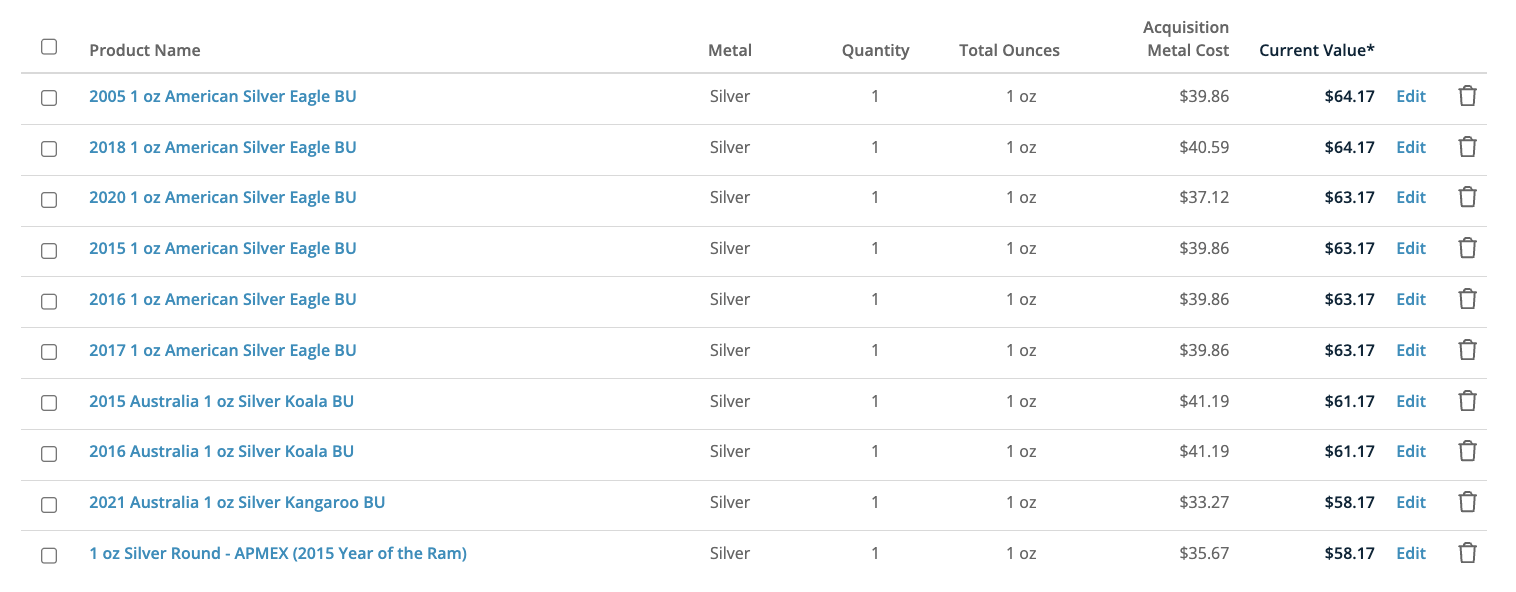Delete the 2021 Silver Kangaroo entry
1516x592 pixels.
click(1467, 503)
